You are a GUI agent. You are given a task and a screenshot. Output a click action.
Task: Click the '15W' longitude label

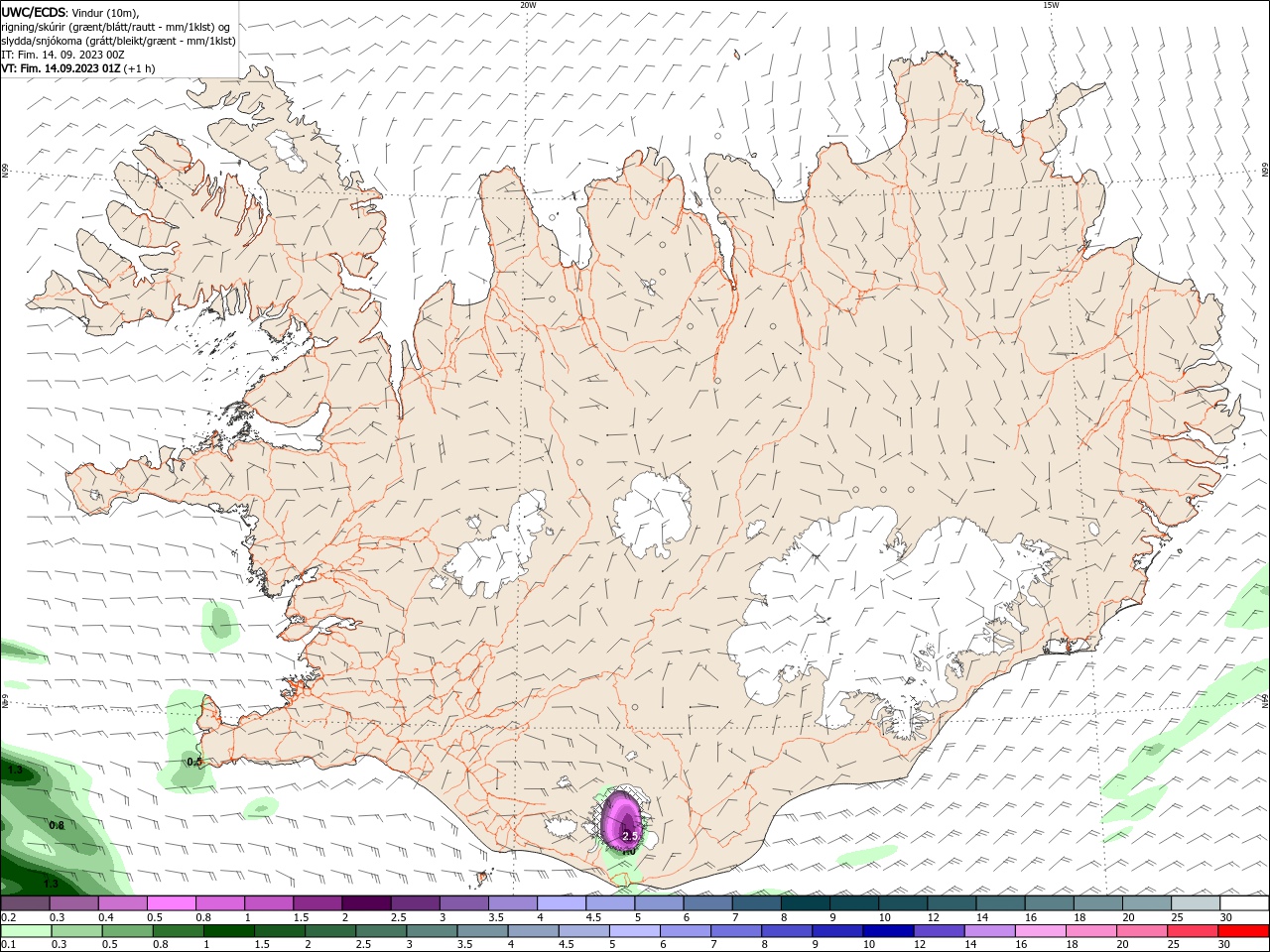pos(1051,5)
